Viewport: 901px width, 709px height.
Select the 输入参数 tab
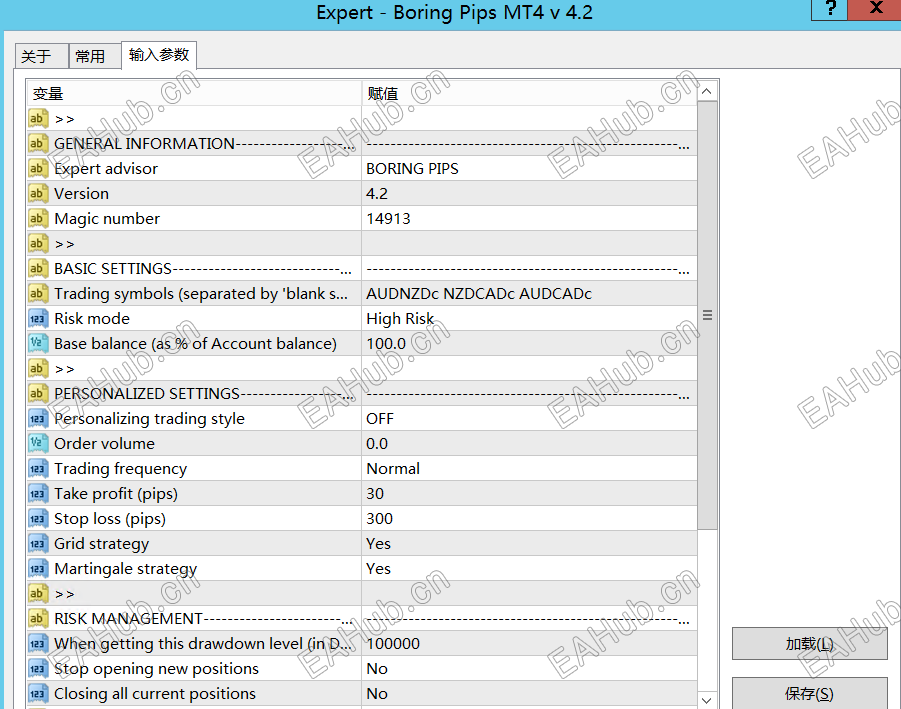coord(159,55)
